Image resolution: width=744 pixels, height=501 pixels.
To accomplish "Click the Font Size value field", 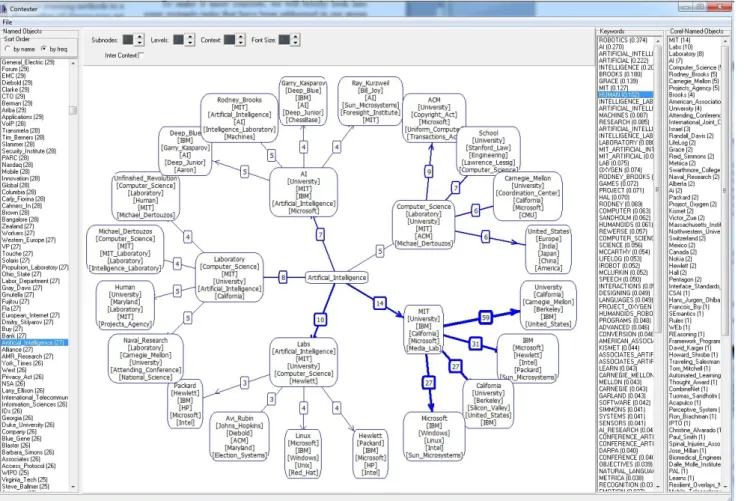I will pos(284,40).
